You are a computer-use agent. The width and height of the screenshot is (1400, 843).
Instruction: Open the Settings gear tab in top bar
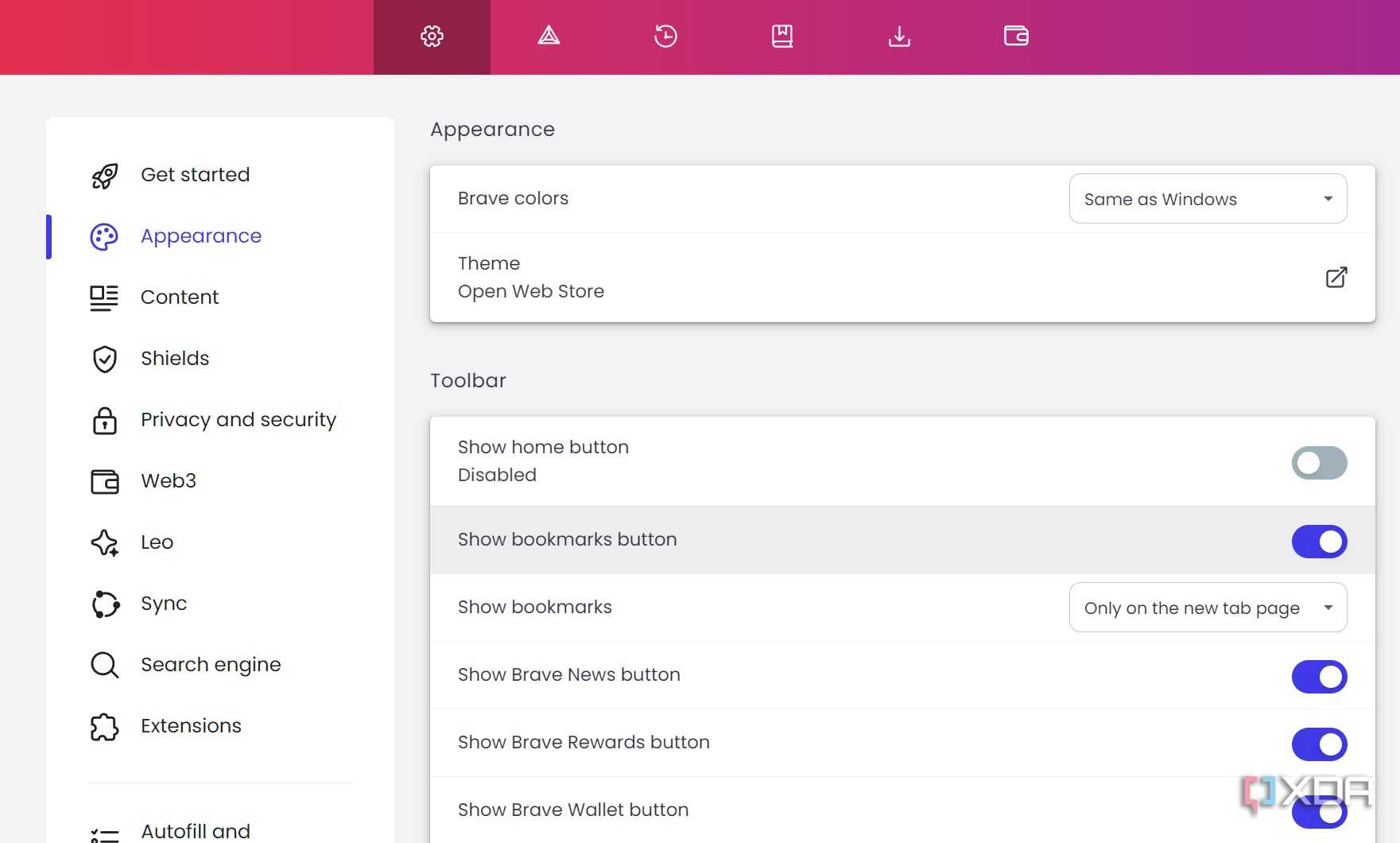[x=432, y=37]
